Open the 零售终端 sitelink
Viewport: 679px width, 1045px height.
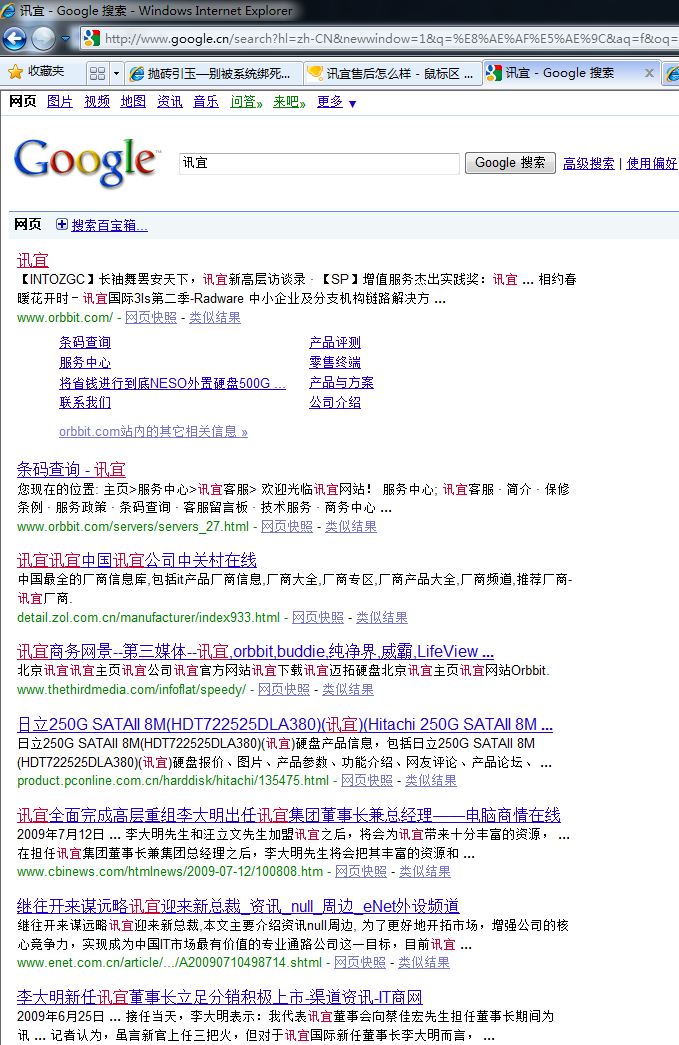pyautogui.click(x=335, y=363)
